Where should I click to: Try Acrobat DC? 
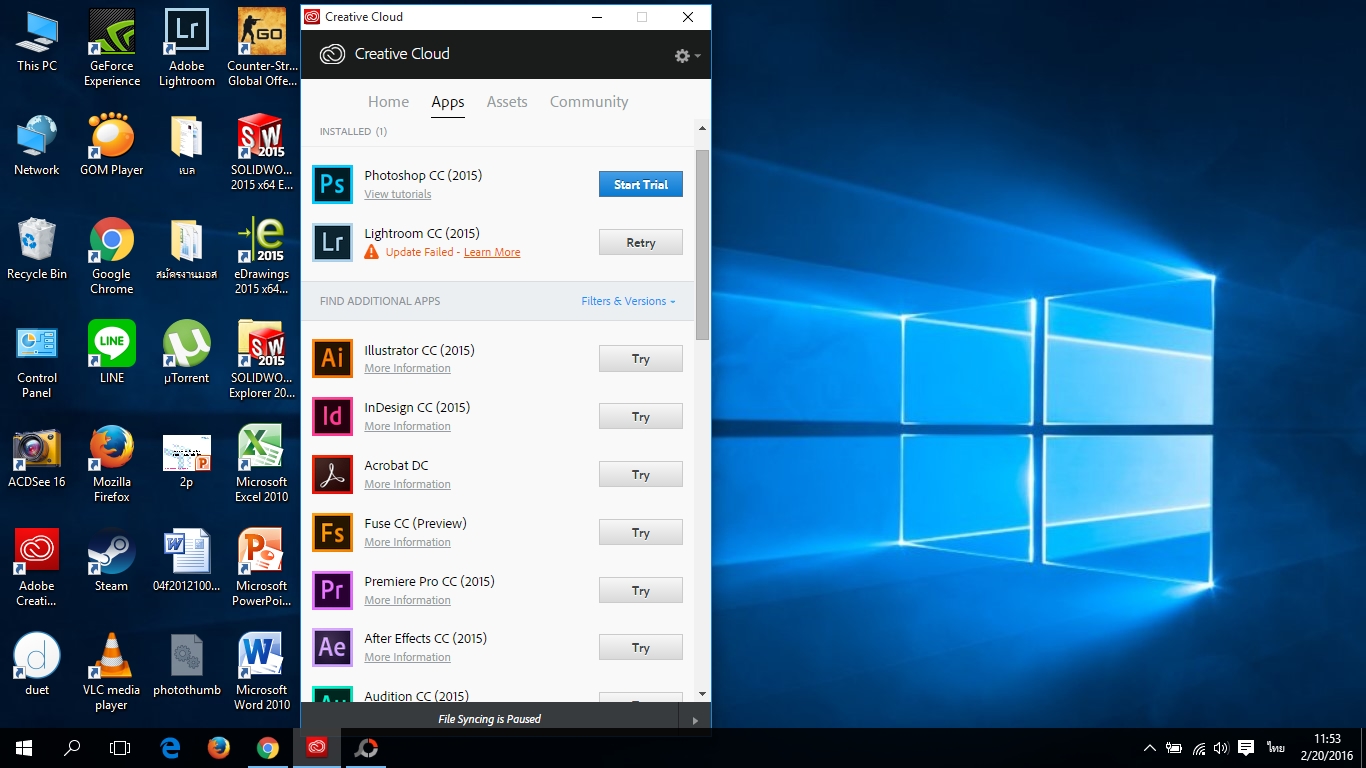point(641,474)
